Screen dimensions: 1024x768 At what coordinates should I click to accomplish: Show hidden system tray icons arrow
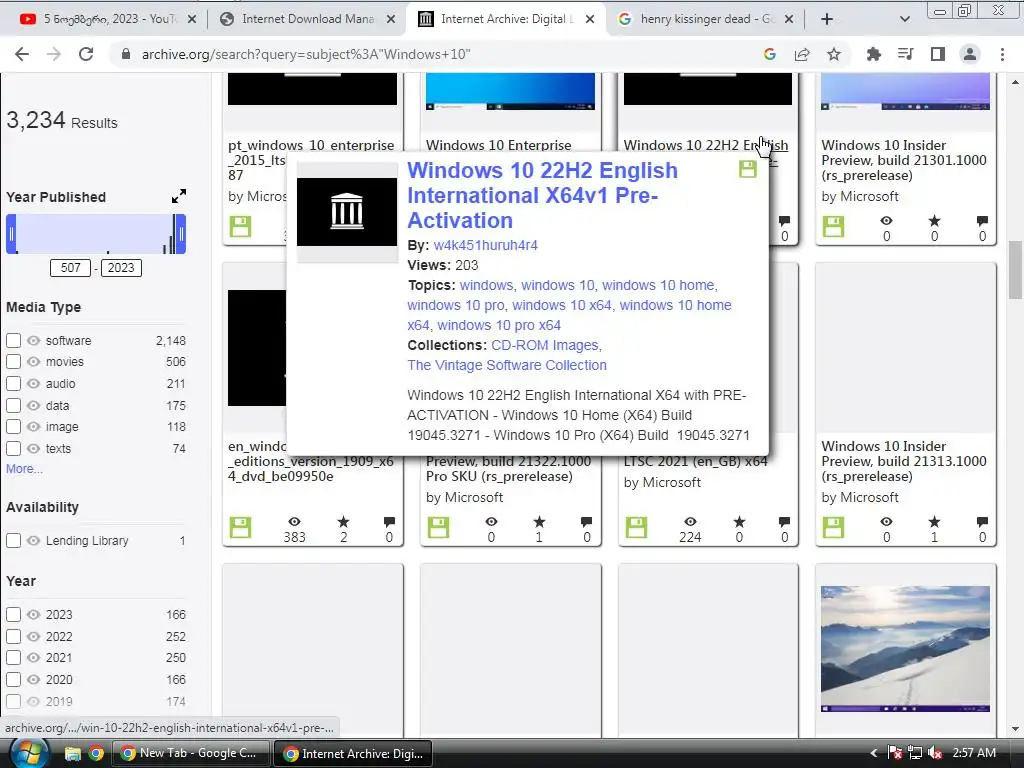873,753
